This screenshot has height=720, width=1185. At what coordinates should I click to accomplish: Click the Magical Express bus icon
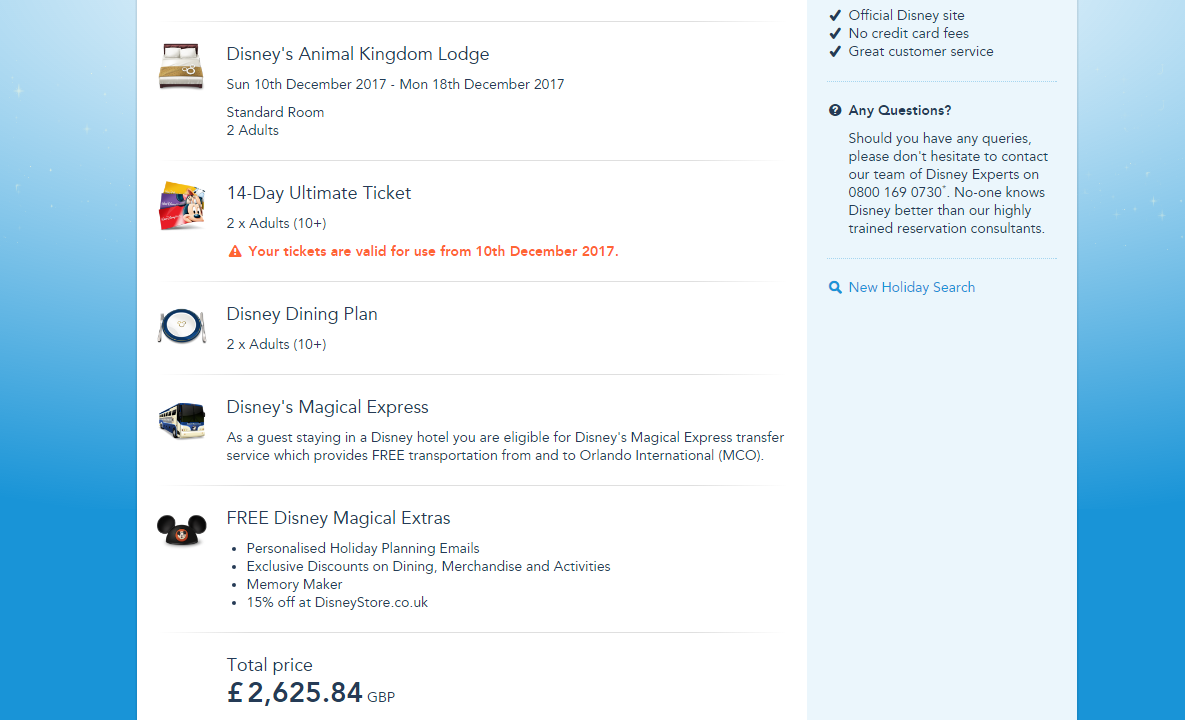click(x=181, y=420)
